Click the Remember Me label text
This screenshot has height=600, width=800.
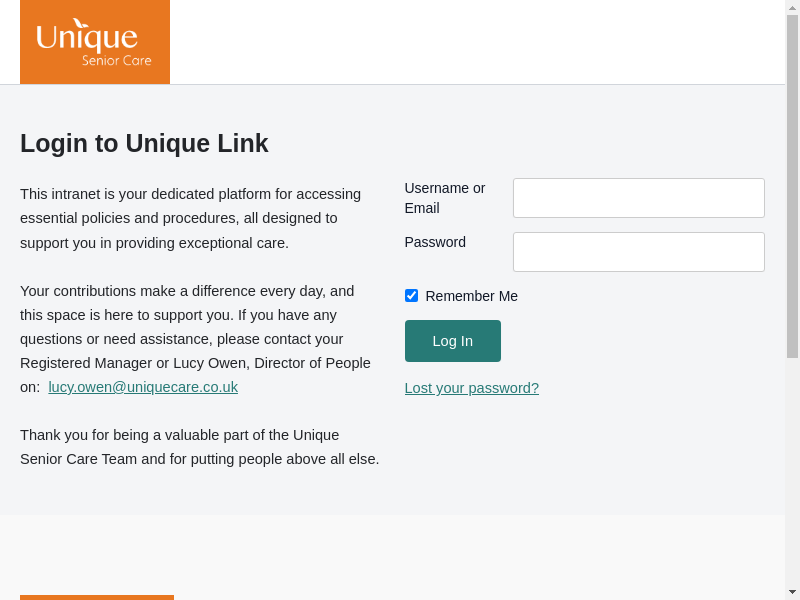pyautogui.click(x=471, y=296)
